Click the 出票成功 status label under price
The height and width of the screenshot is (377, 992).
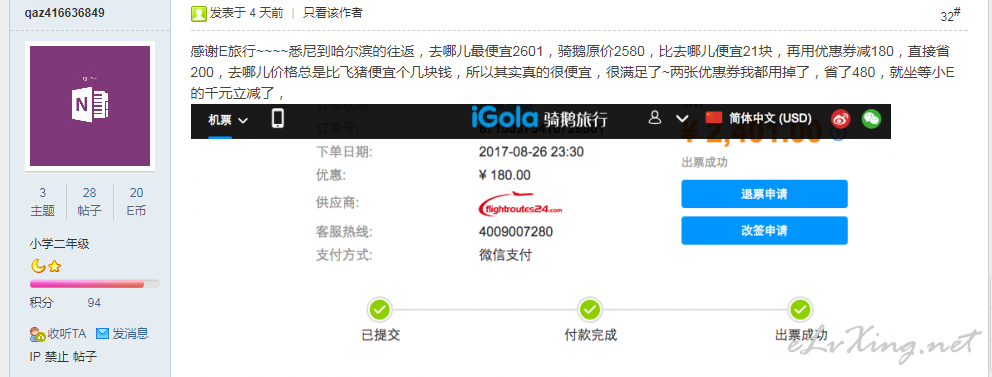click(x=704, y=163)
